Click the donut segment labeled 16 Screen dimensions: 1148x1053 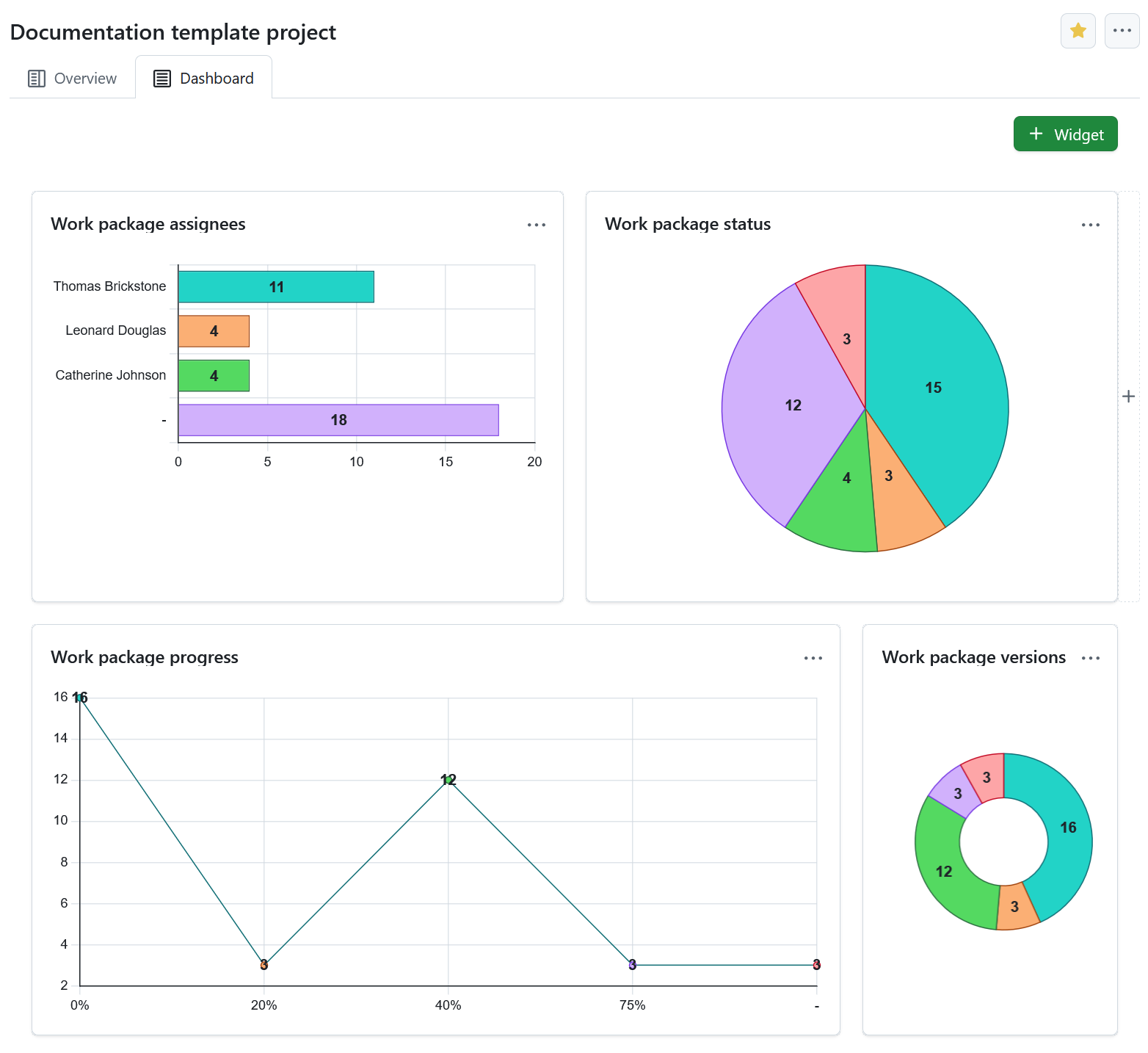(1067, 828)
